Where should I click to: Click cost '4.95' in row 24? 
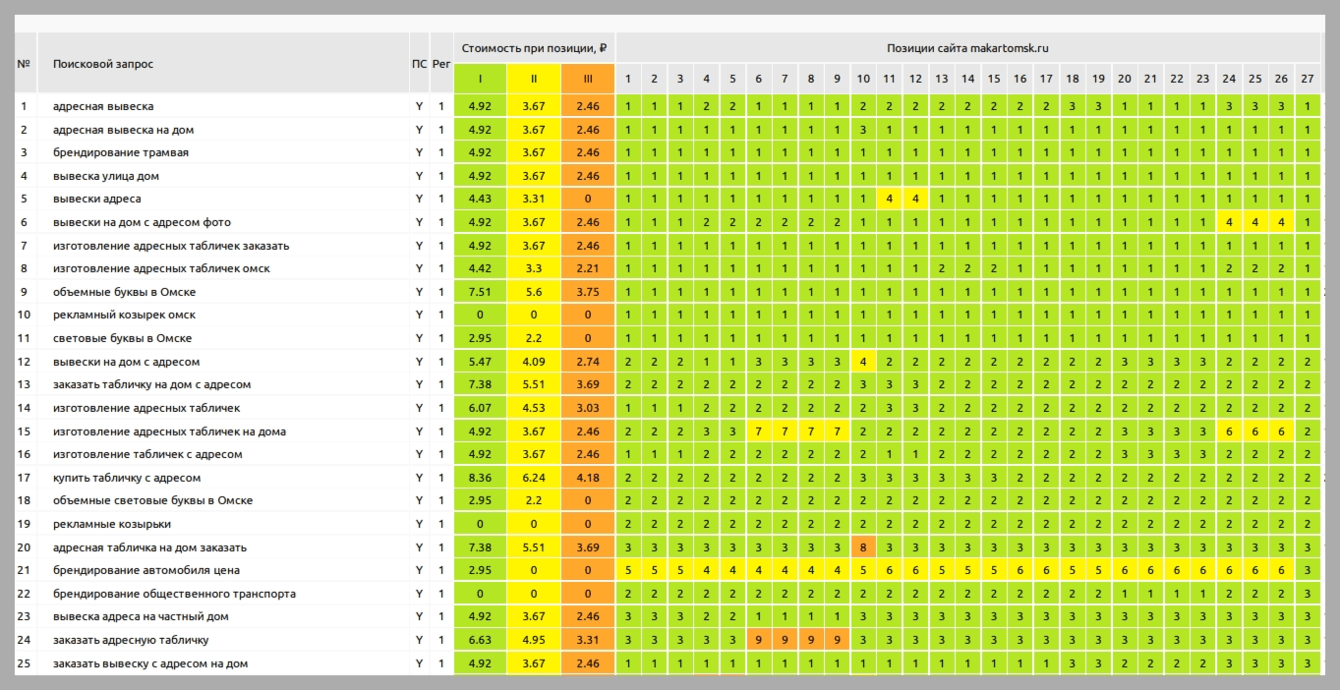pyautogui.click(x=534, y=640)
